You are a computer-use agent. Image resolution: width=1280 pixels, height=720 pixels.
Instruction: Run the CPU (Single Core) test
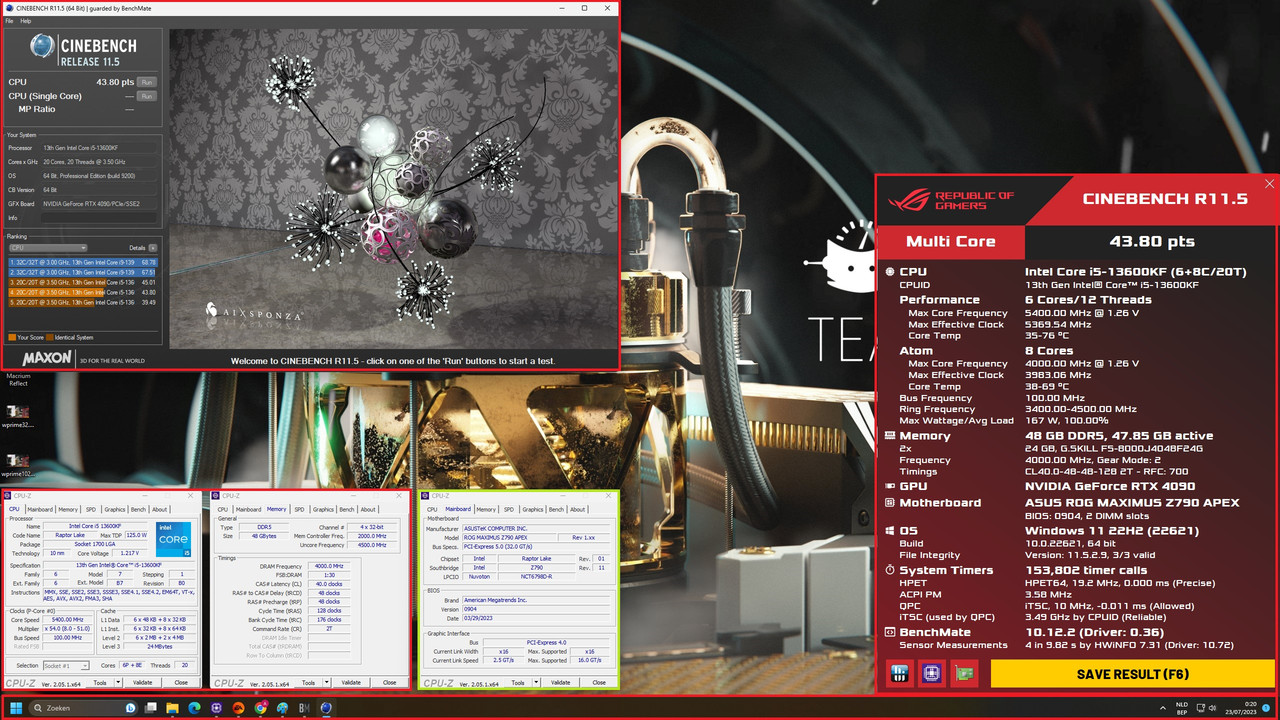click(146, 96)
